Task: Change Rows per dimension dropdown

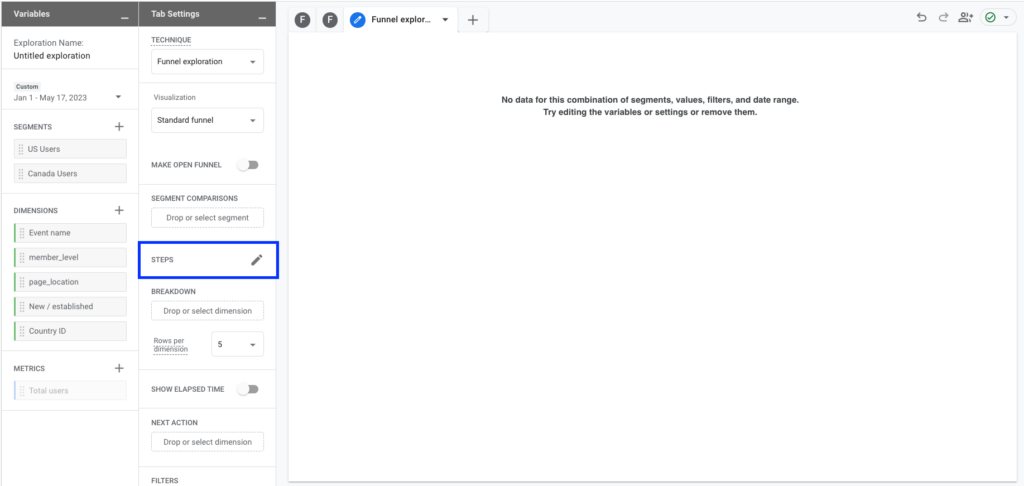Action: [237, 345]
